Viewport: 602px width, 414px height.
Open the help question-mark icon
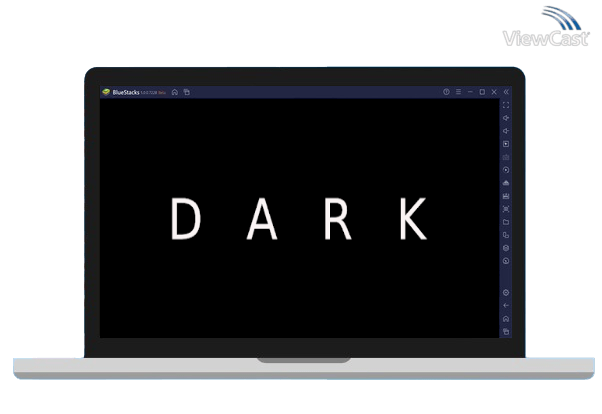(x=446, y=92)
